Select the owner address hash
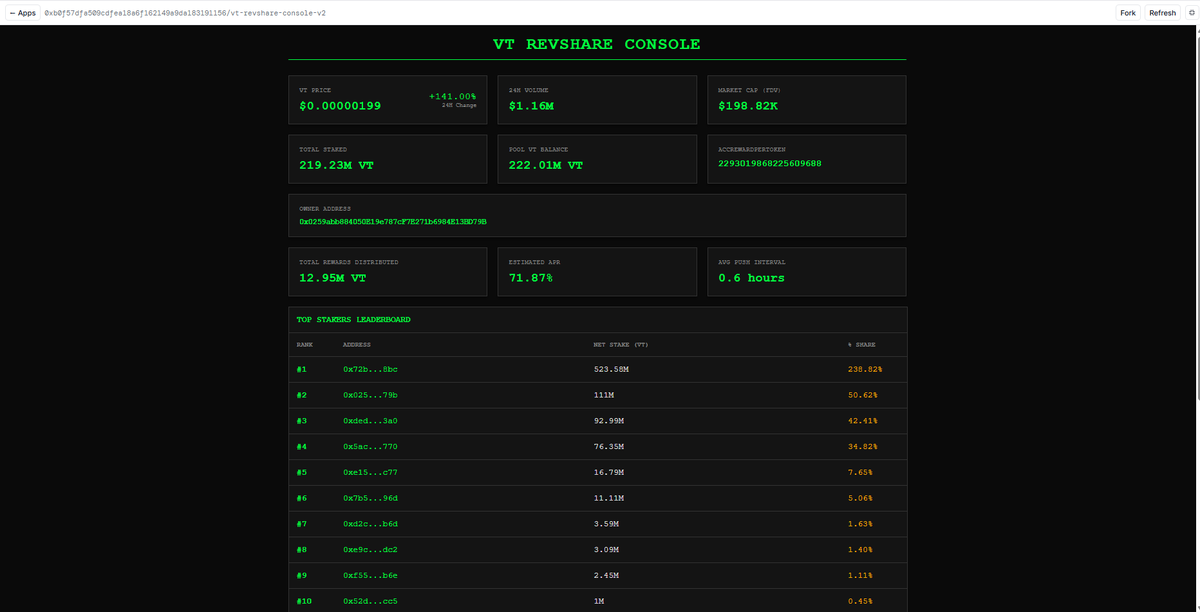The height and width of the screenshot is (612, 1200). [393, 221]
